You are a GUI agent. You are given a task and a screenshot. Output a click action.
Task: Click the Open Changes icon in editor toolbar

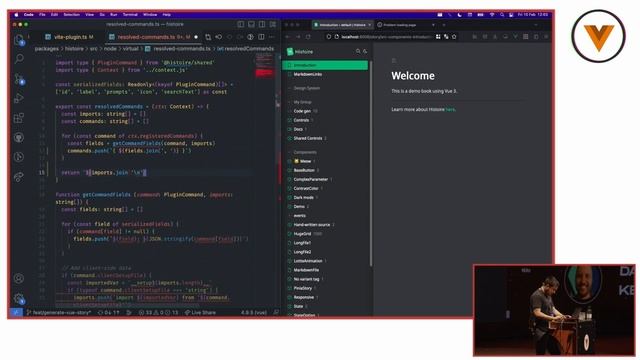(x=208, y=37)
